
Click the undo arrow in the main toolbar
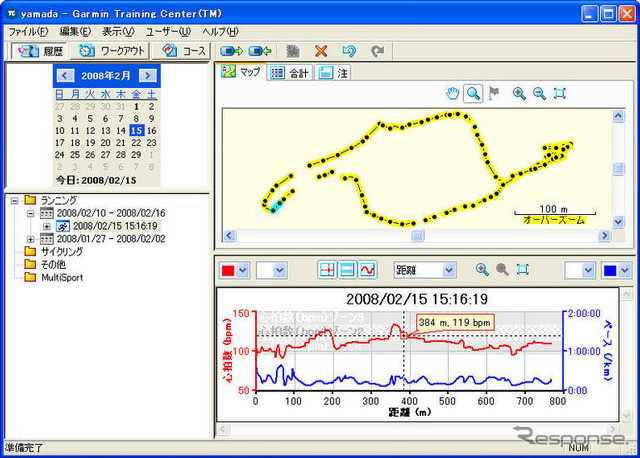tap(349, 51)
